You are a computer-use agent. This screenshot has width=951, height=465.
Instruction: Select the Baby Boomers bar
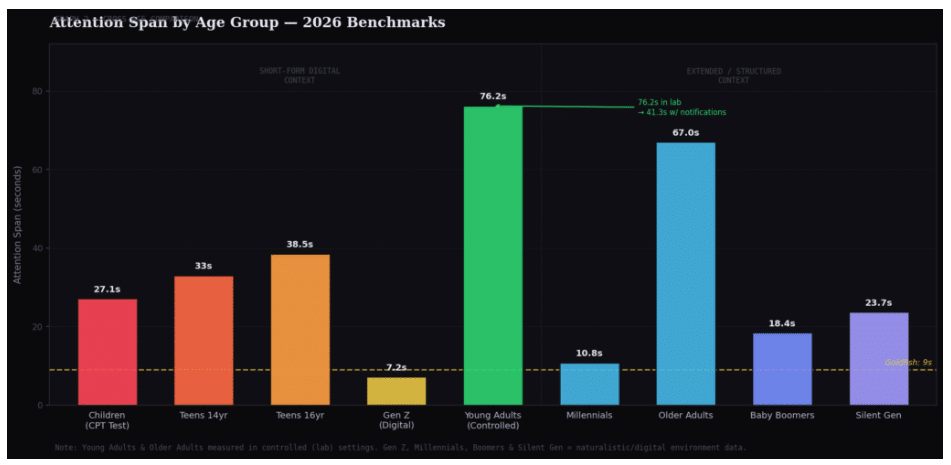[x=782, y=369]
